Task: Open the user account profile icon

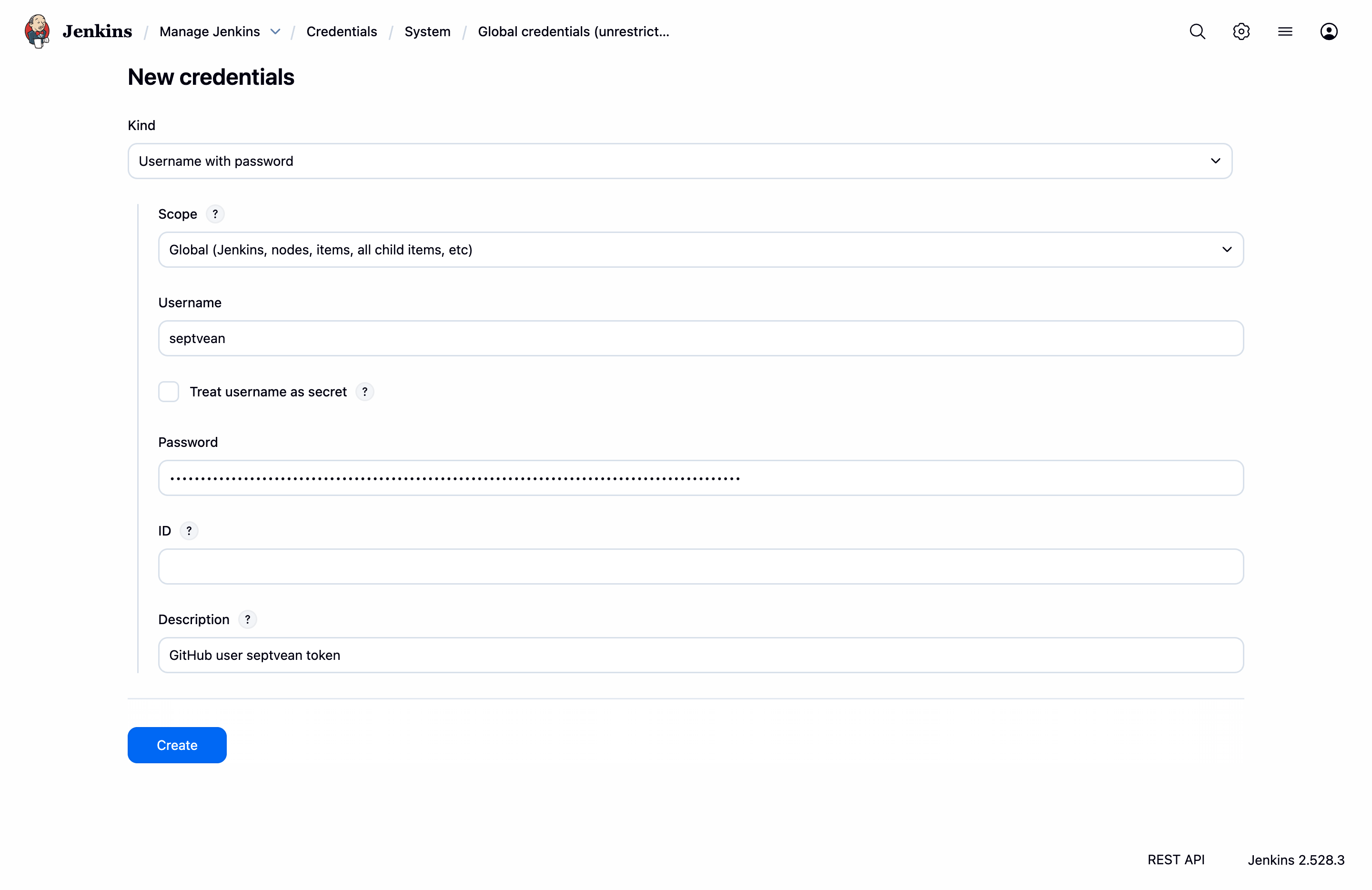Action: [1329, 31]
